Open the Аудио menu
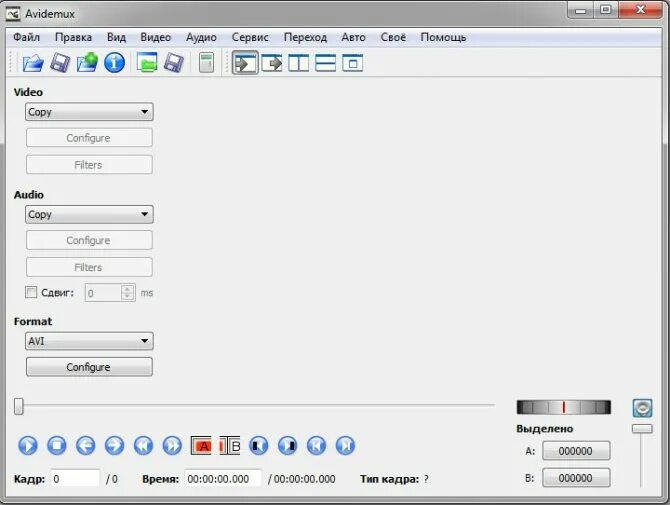Screen dimensions: 670x505 pyautogui.click(x=201, y=38)
